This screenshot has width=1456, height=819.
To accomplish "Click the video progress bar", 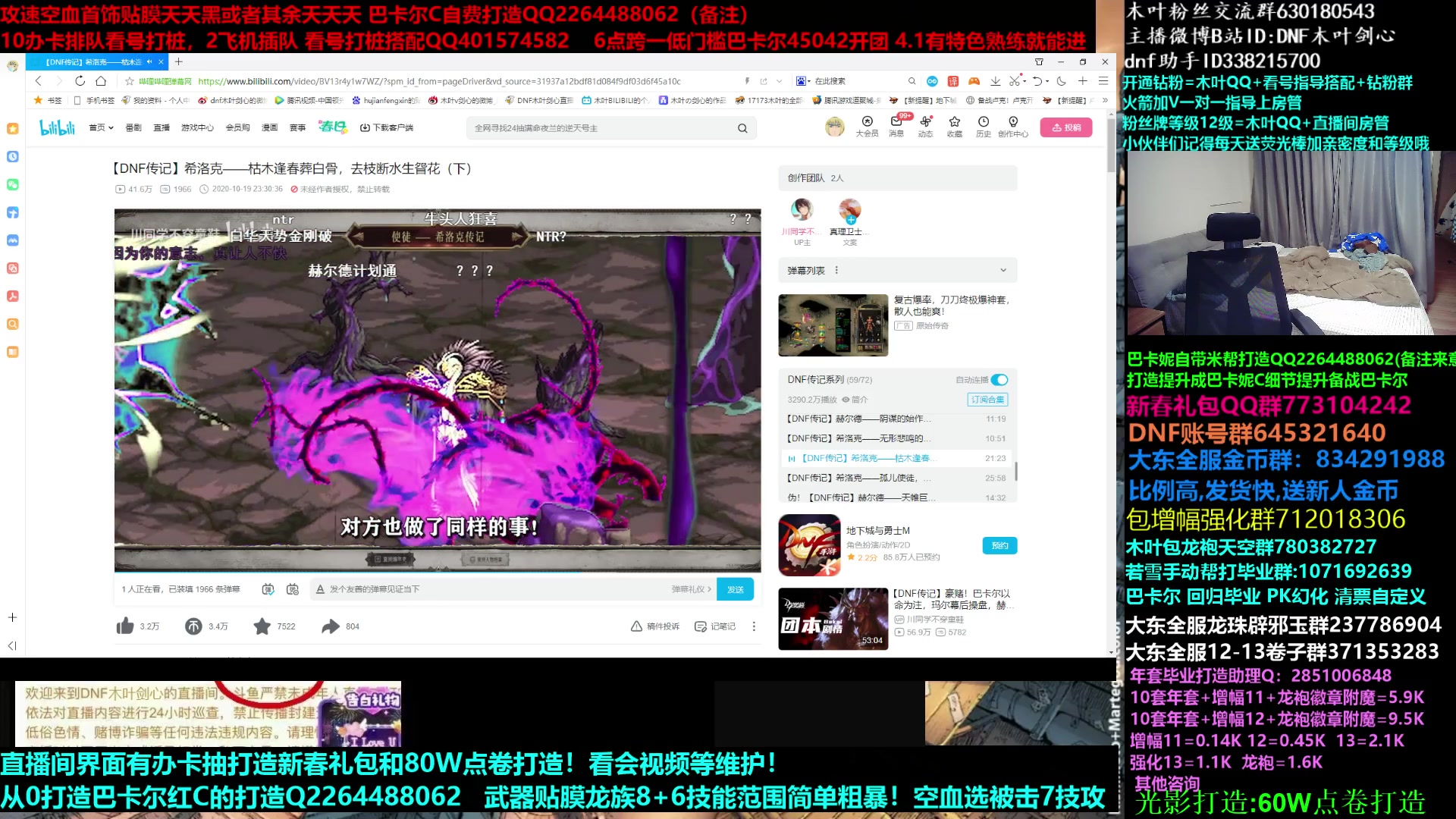I will coord(437,571).
